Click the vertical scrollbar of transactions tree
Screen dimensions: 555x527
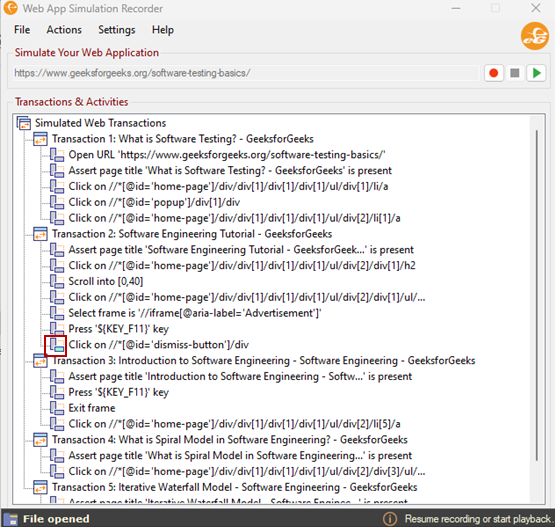pos(537,295)
